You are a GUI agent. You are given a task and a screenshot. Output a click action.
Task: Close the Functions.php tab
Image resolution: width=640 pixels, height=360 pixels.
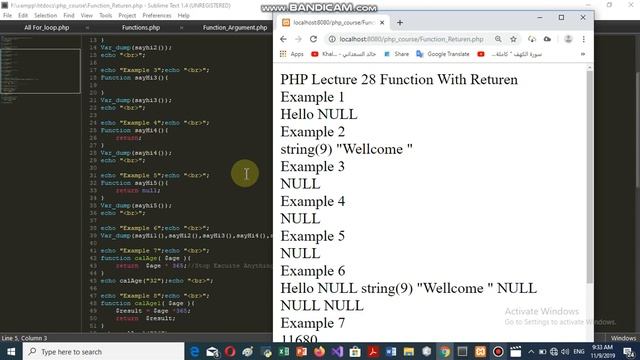pos(181,28)
